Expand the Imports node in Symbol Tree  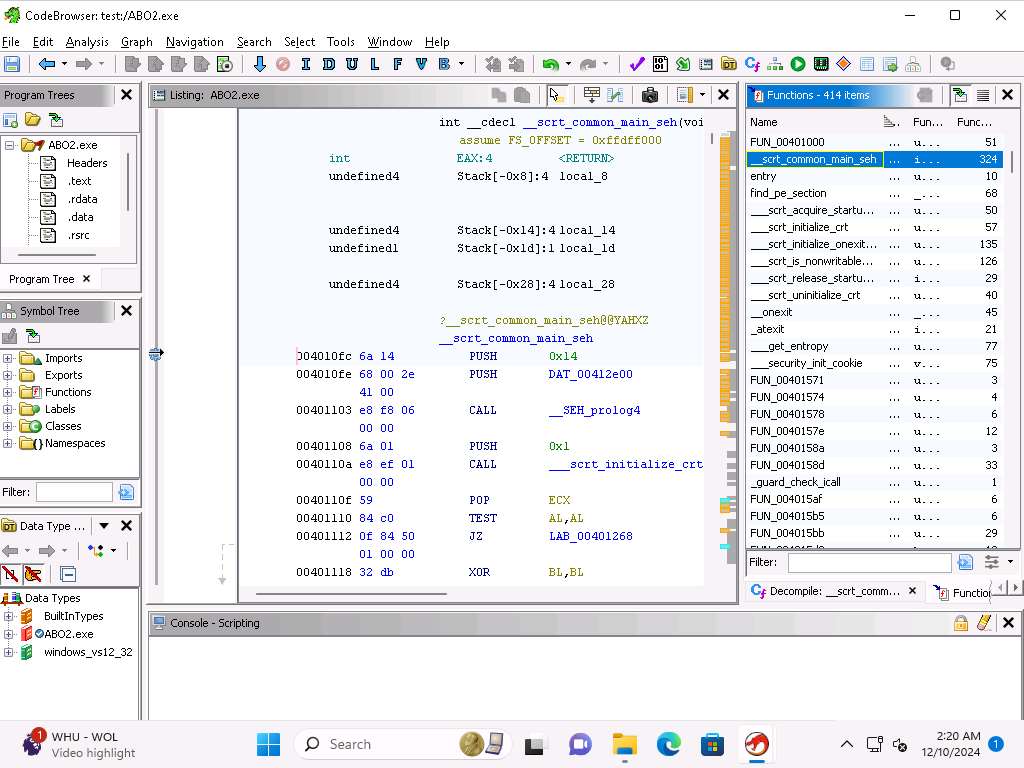tap(8, 358)
